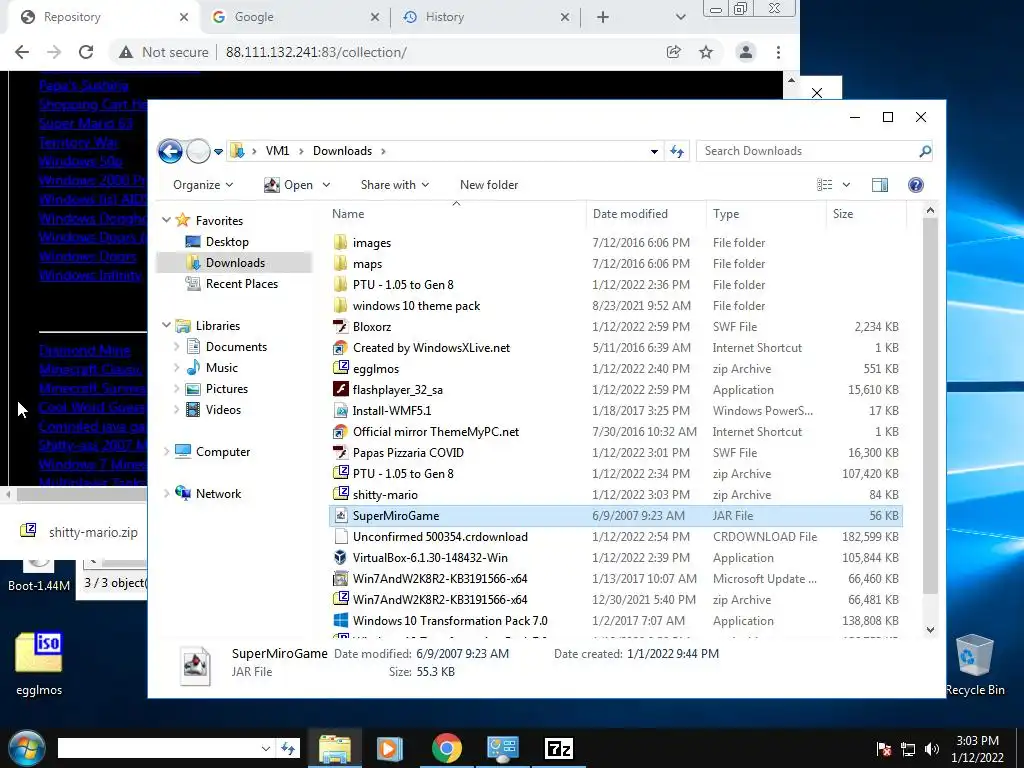Screen dimensions: 1024x768
Task: Open the Chrome three-dot menu
Action: 778,52
